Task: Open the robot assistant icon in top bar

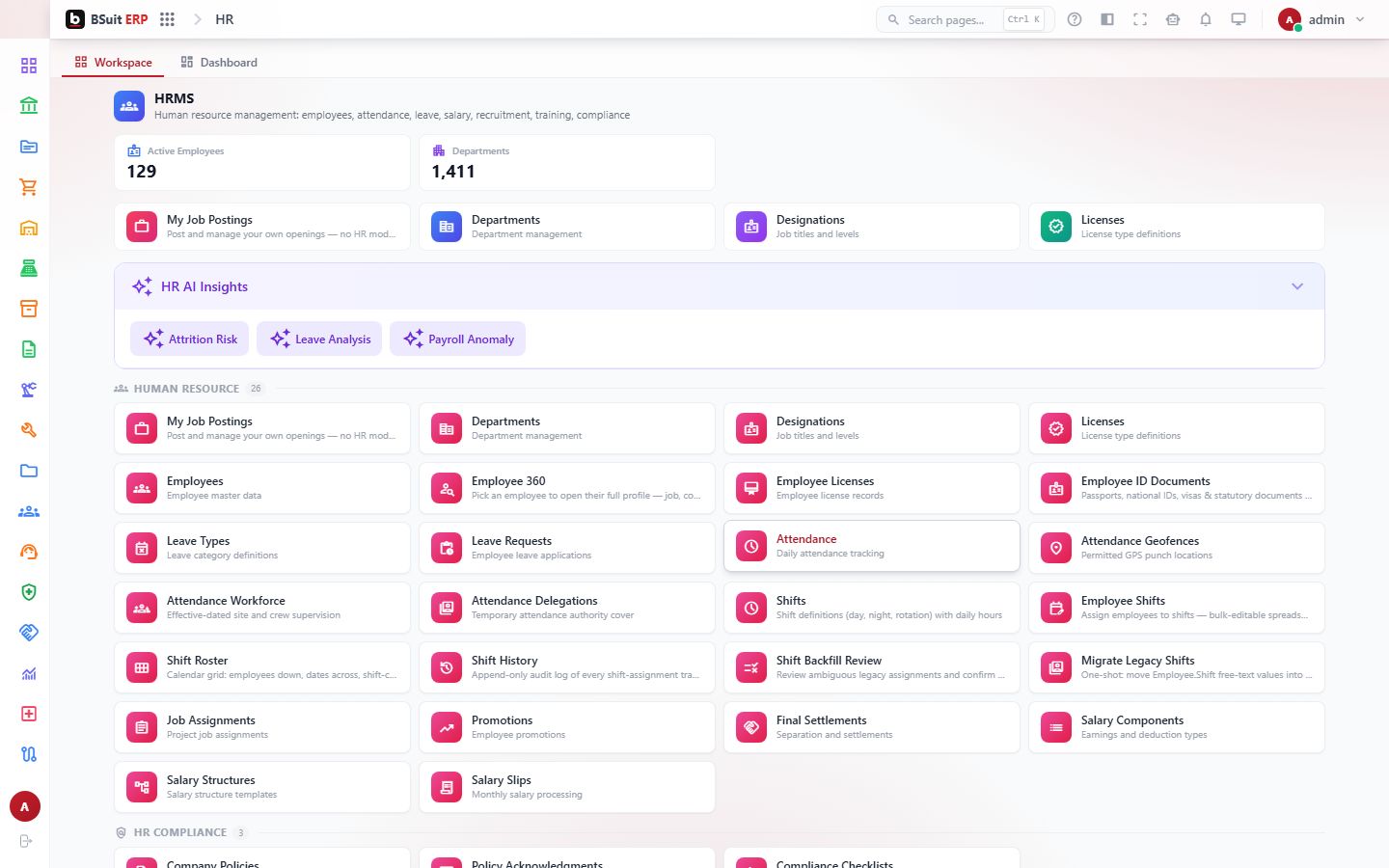Action: point(1173,19)
